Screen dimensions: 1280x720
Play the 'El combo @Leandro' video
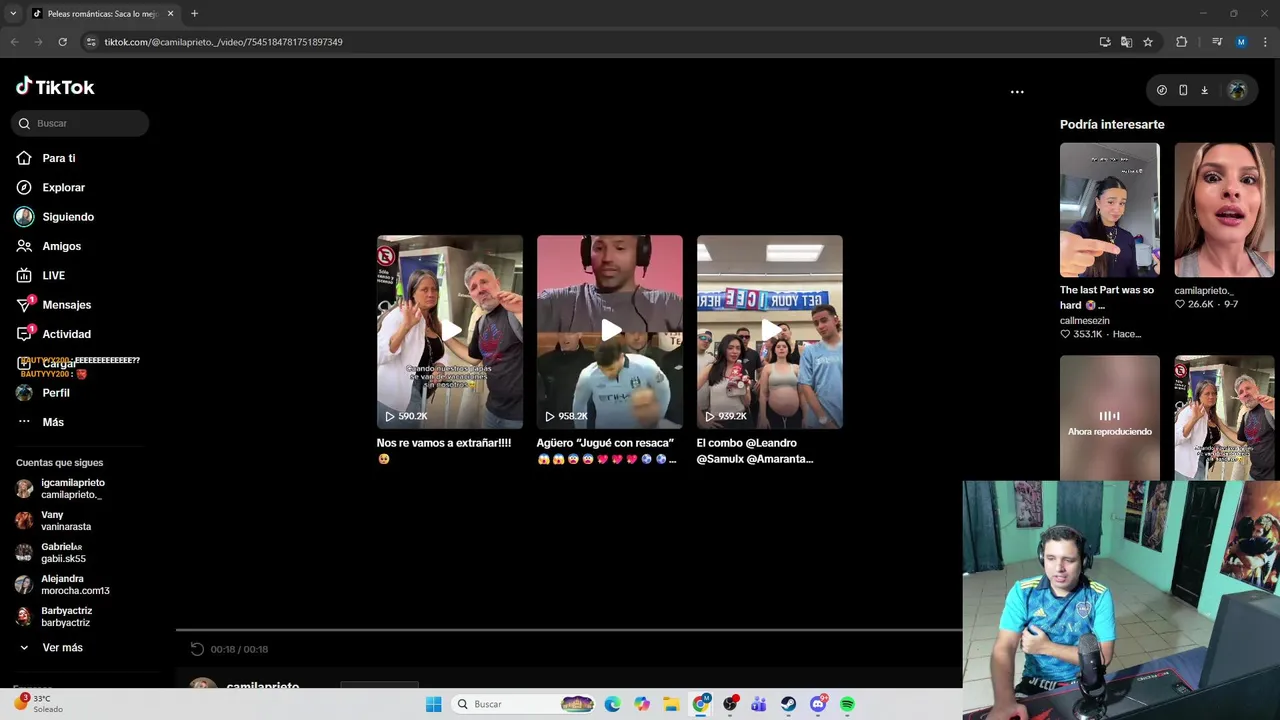click(770, 332)
